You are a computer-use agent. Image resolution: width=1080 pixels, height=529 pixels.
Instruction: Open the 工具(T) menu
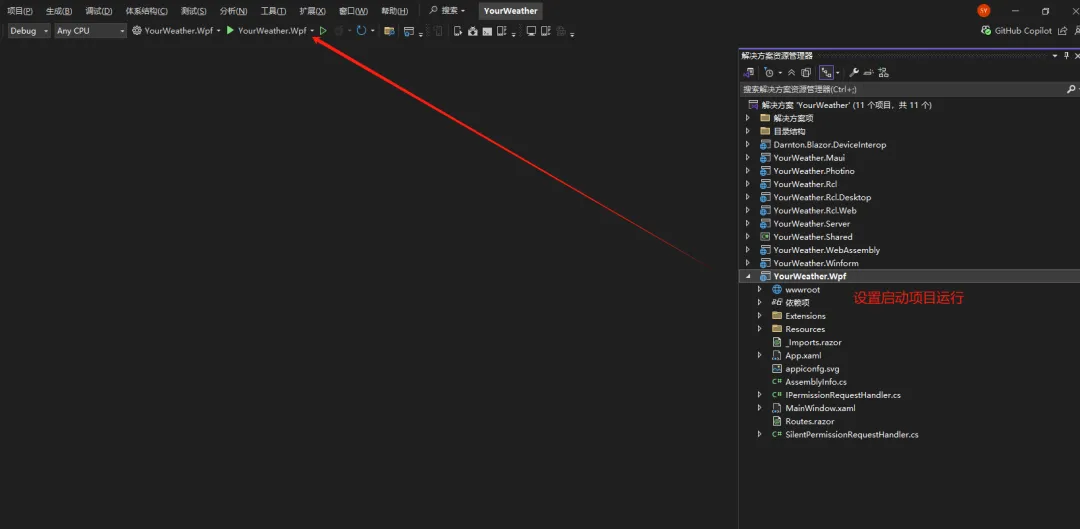tap(273, 11)
